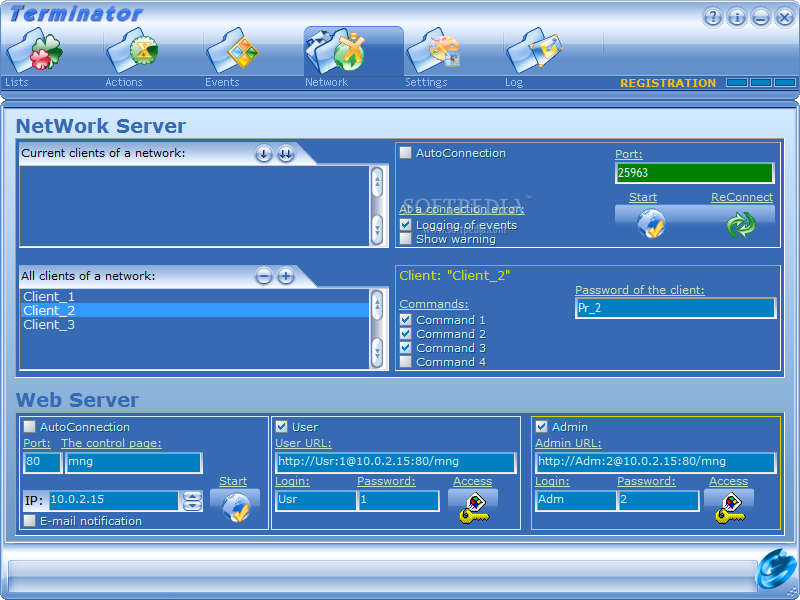Click the User URL field
Image resolution: width=800 pixels, height=600 pixels.
(x=395, y=462)
